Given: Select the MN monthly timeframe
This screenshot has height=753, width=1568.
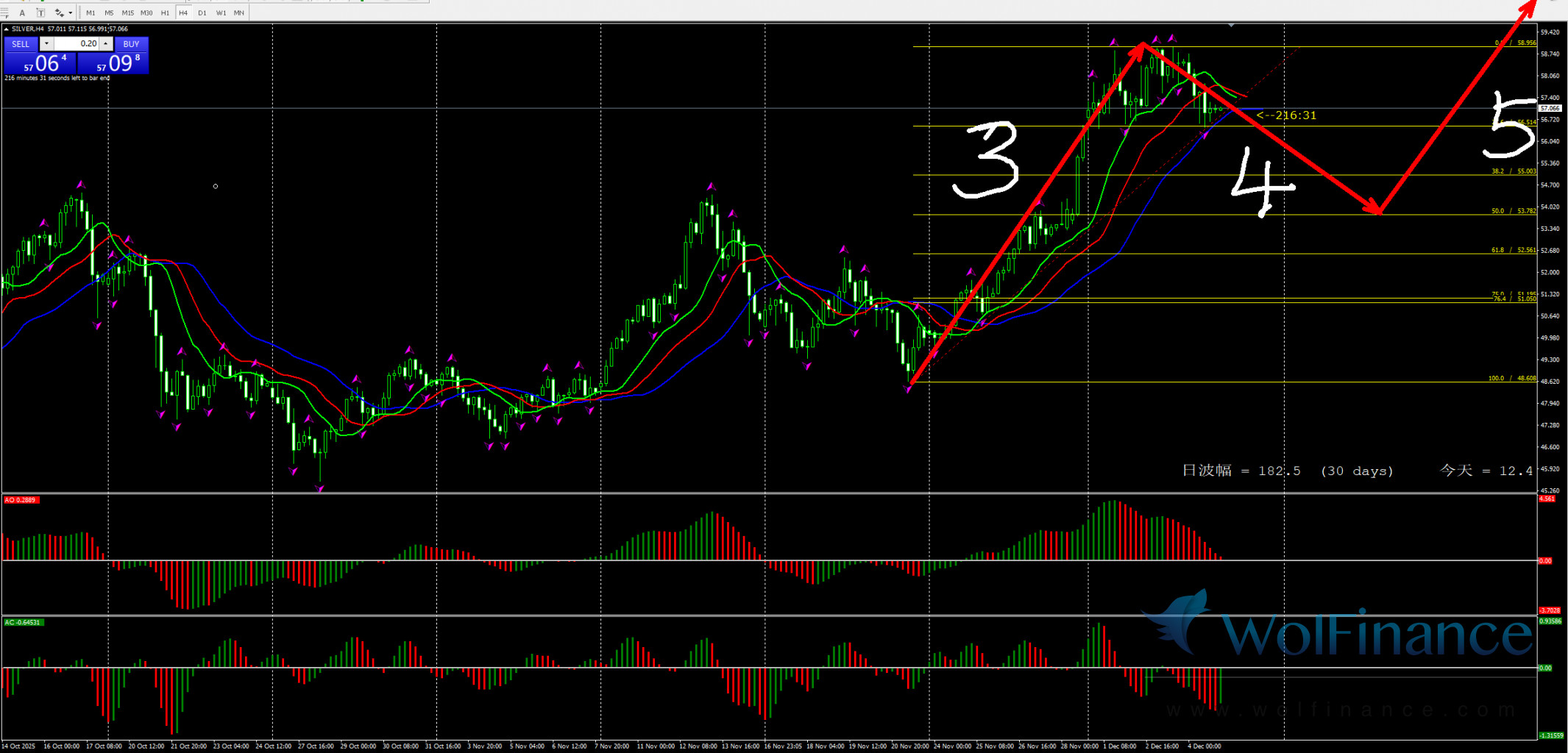Looking at the screenshot, I should [x=238, y=13].
